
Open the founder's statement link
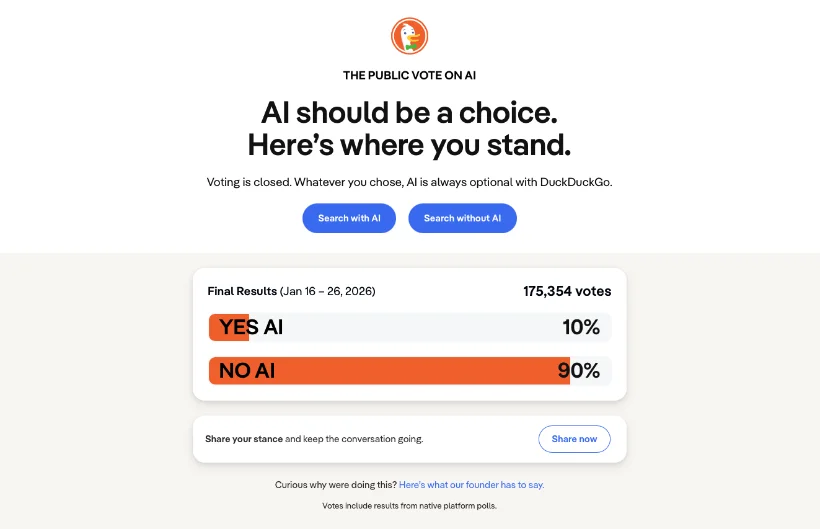point(472,485)
